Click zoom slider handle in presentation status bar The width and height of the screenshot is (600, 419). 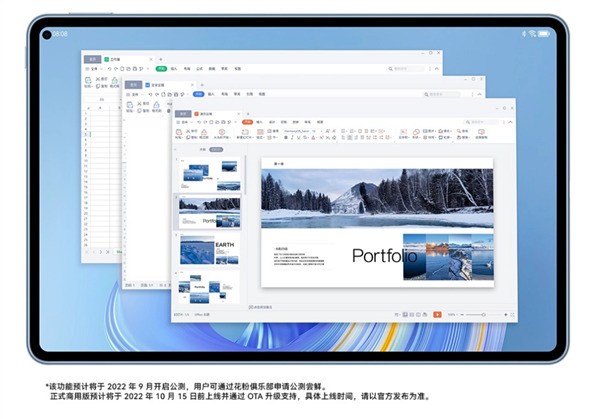coord(483,315)
